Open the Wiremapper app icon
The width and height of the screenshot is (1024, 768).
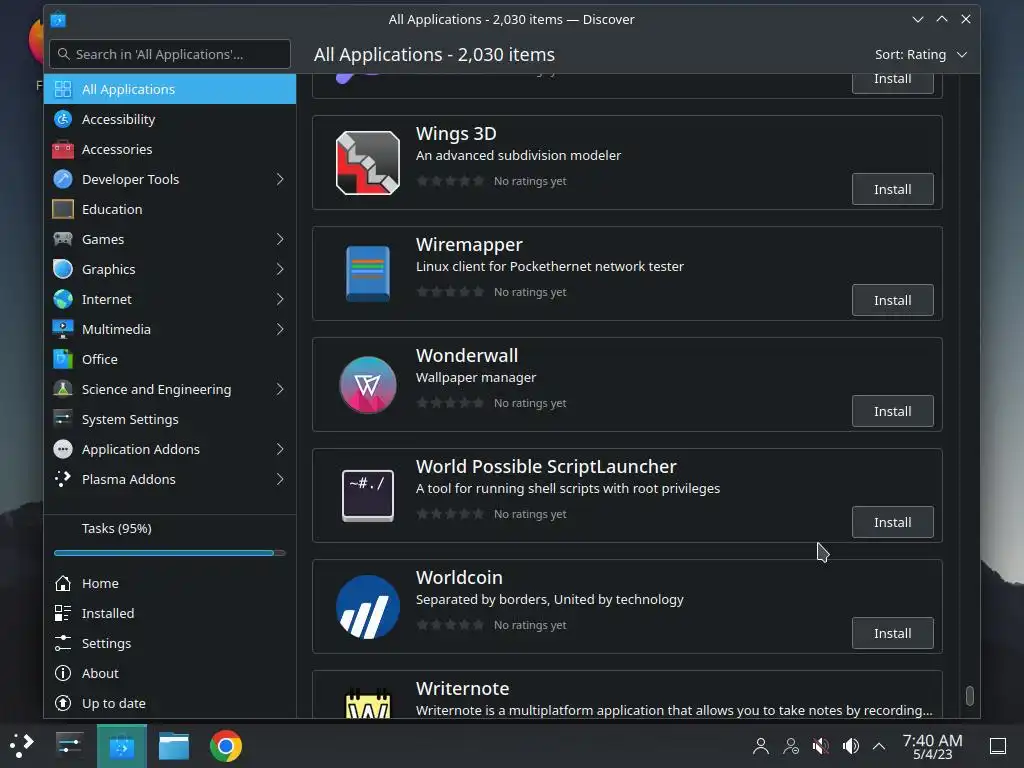pos(368,274)
